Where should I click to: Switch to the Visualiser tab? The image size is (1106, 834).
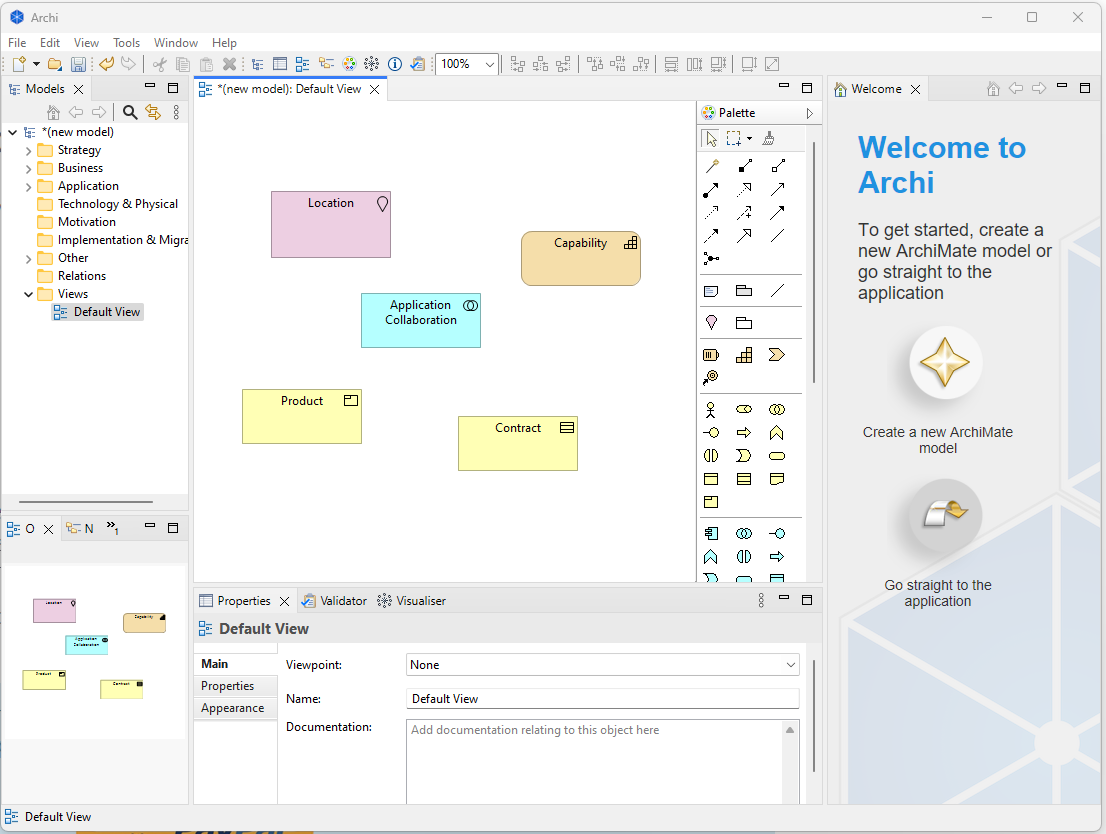(412, 600)
